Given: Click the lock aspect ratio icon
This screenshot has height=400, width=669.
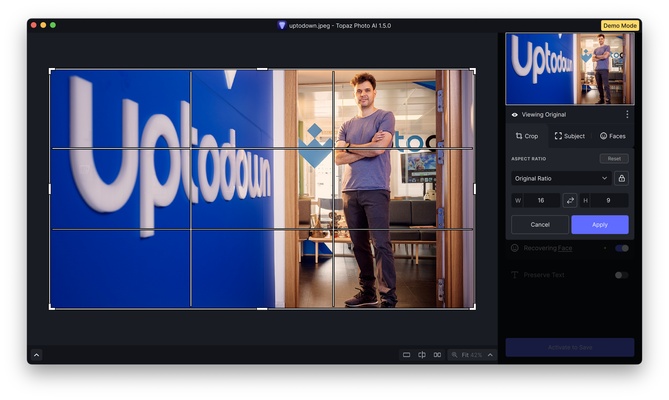Looking at the screenshot, I should (x=621, y=178).
